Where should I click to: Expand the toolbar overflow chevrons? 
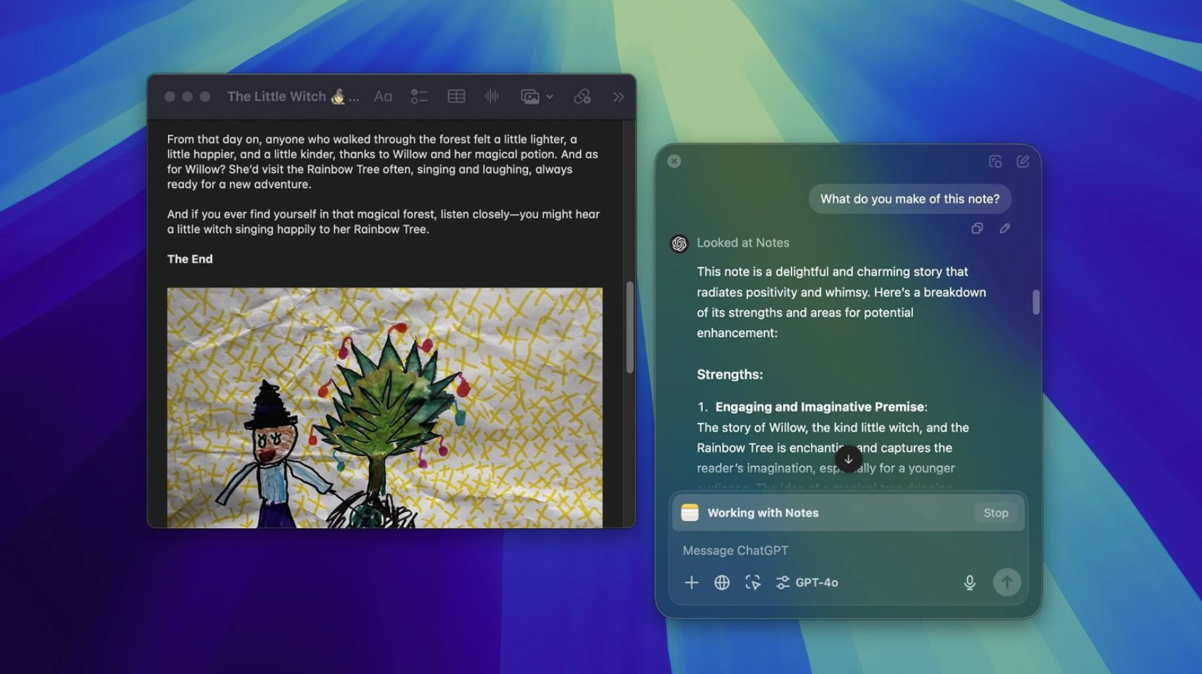618,97
